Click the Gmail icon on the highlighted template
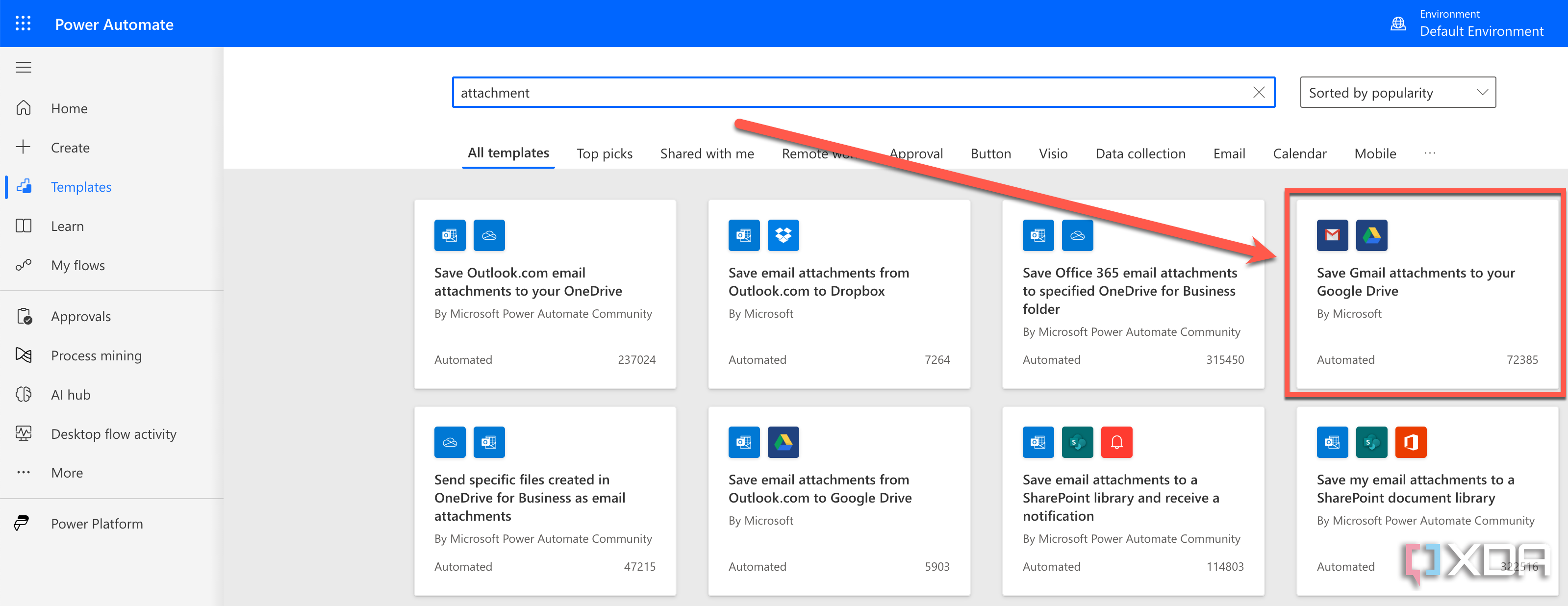 (x=1333, y=235)
